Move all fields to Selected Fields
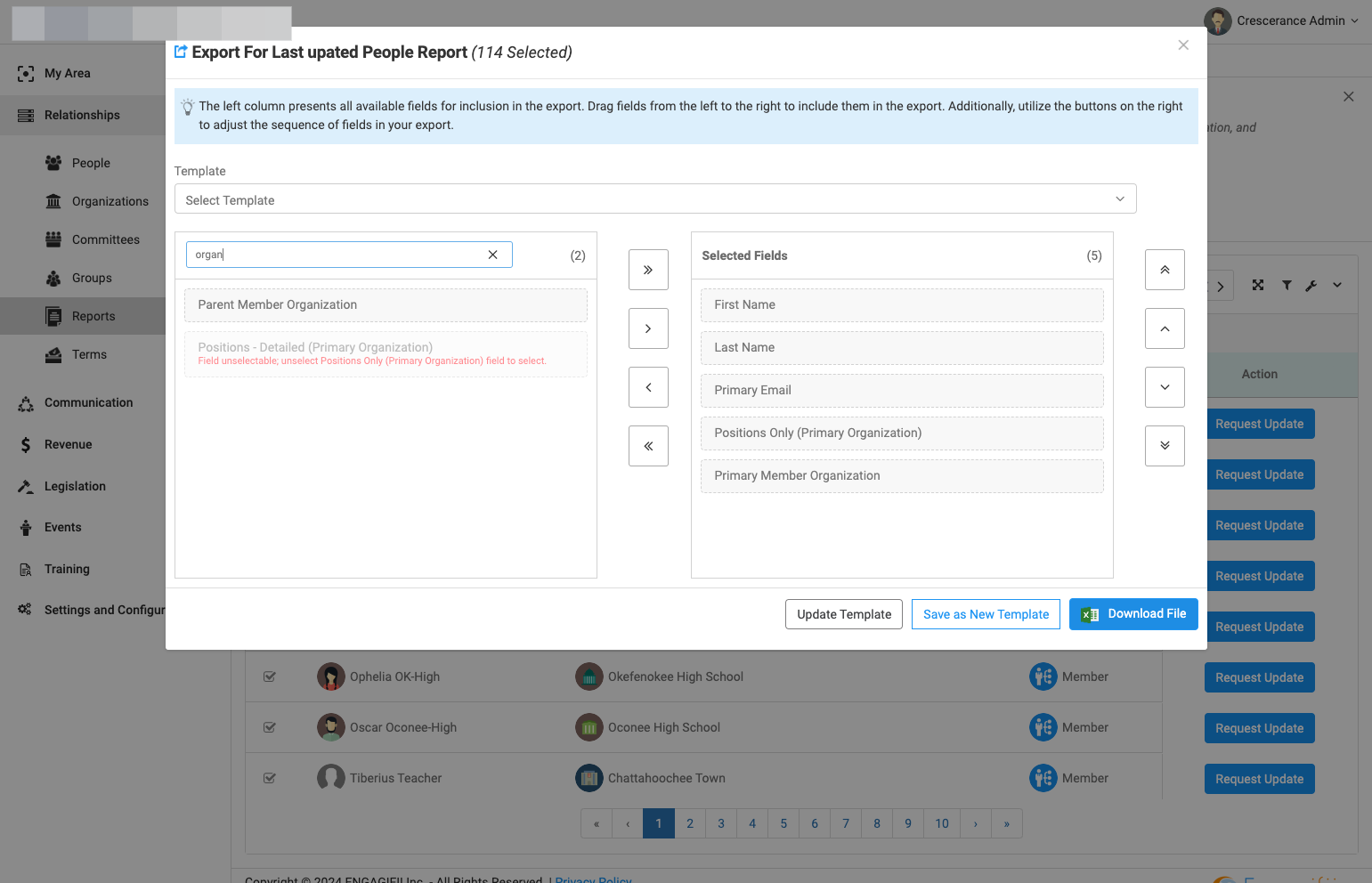 point(648,270)
